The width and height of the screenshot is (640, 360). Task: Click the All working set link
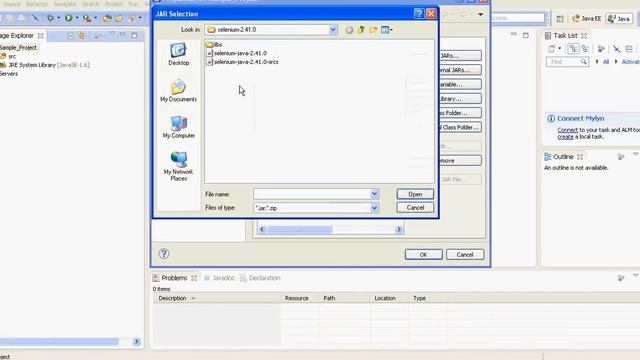click(606, 62)
